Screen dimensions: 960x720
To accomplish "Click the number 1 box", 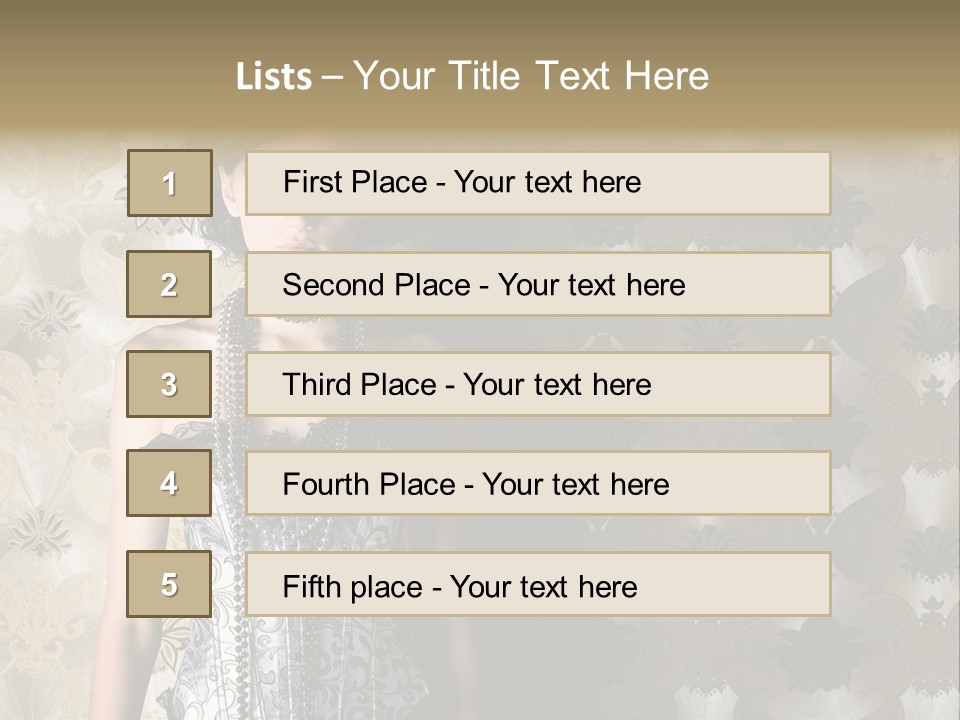I will click(x=170, y=183).
